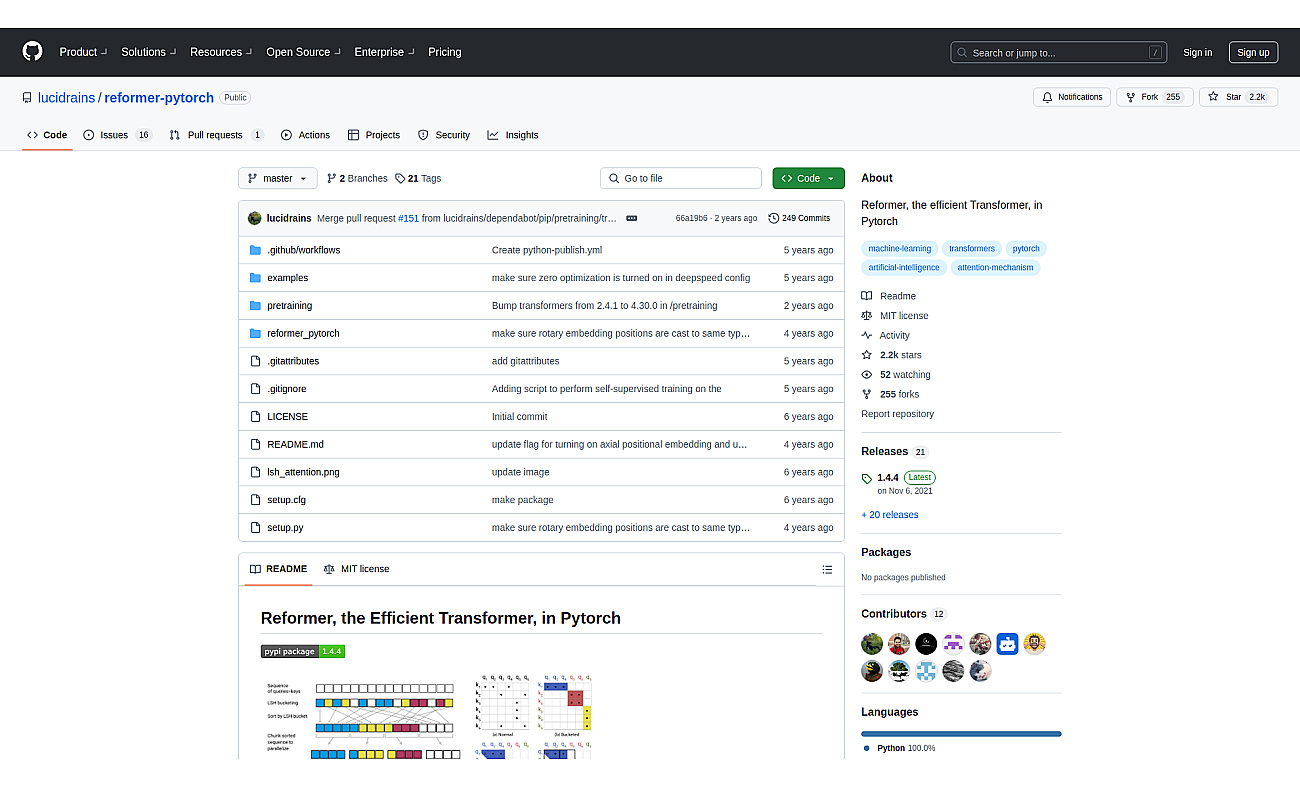Click the Report repository link
Screen dimensions: 1300x788
(x=897, y=414)
